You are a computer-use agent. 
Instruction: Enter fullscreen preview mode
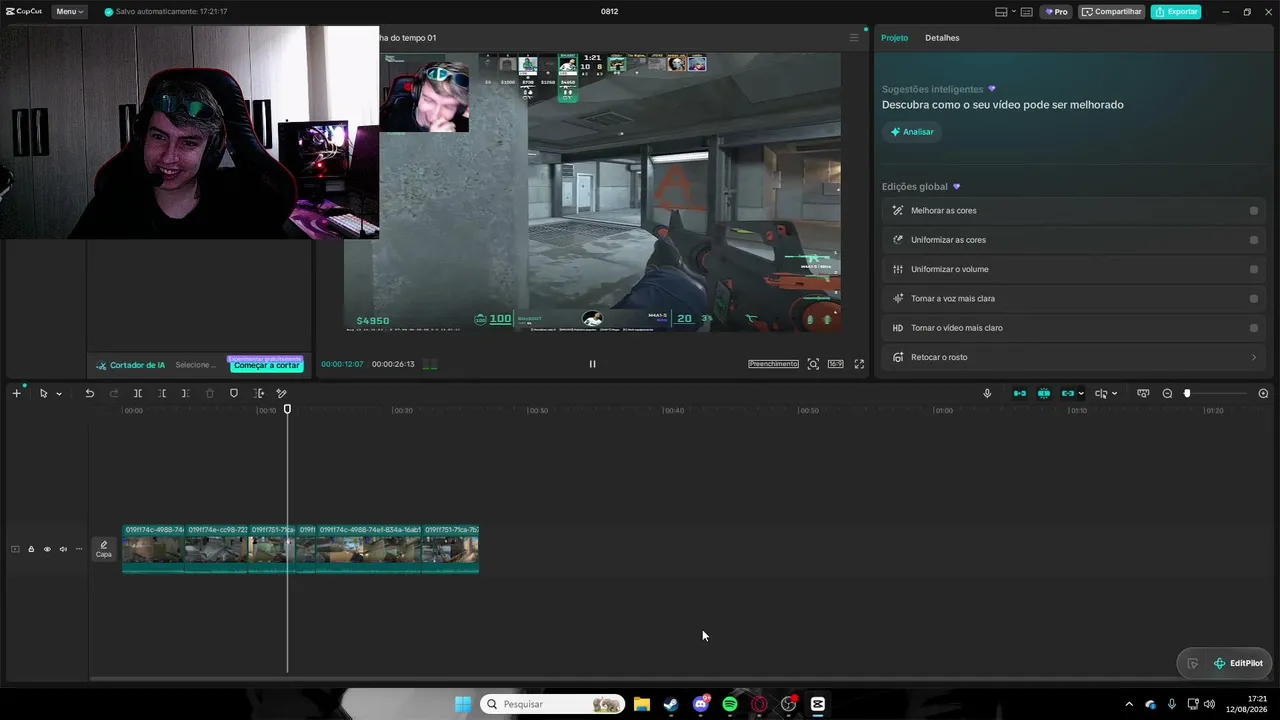[x=859, y=364]
